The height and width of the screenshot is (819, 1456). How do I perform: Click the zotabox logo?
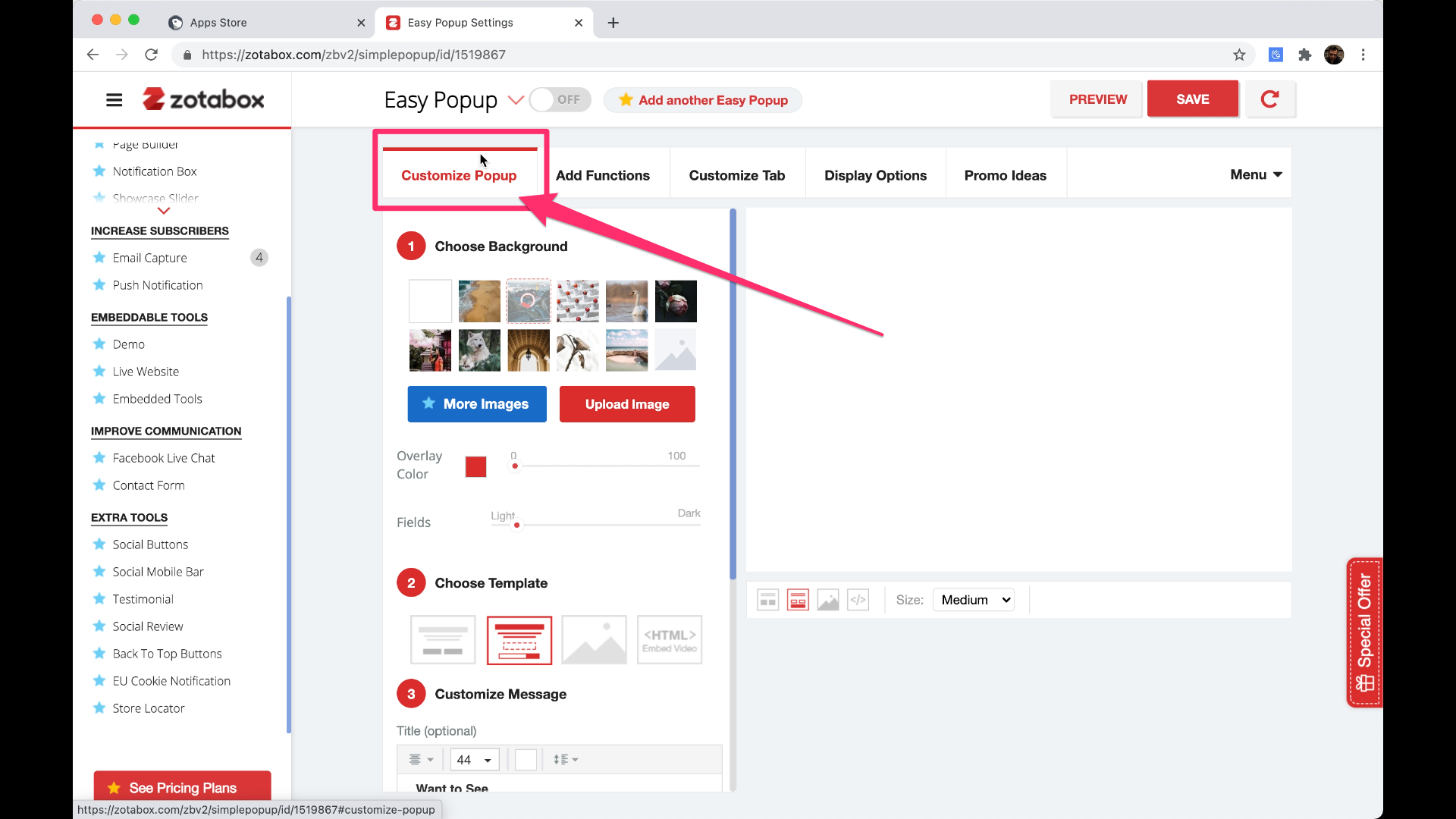click(x=203, y=99)
